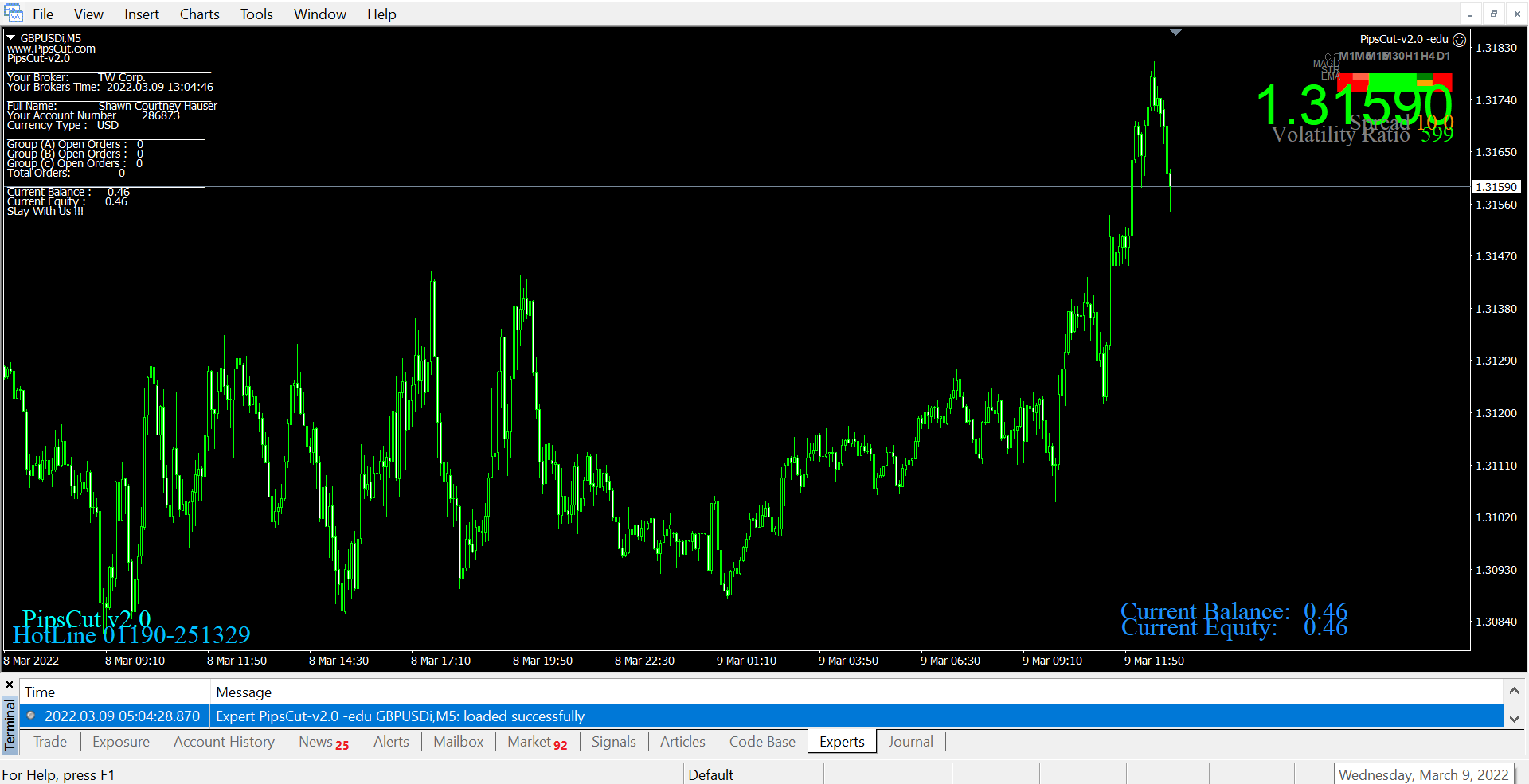The width and height of the screenshot is (1529, 784).
Task: Open the Charts menu
Action: (199, 14)
